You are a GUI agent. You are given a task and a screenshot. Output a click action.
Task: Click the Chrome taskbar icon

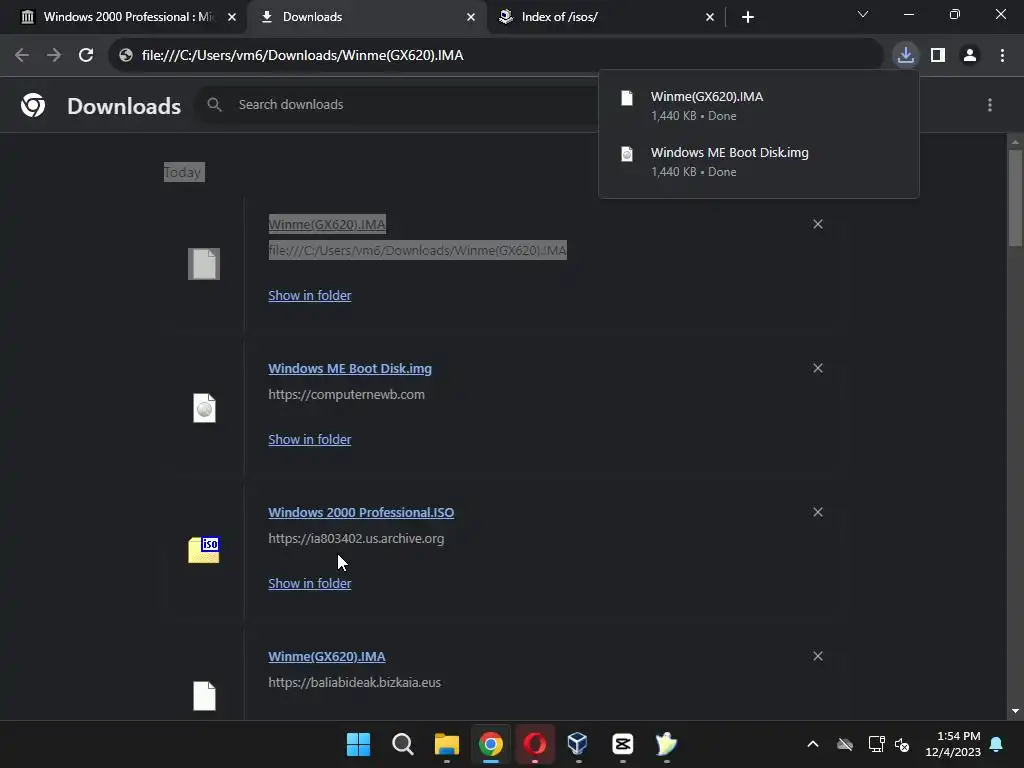pos(490,744)
